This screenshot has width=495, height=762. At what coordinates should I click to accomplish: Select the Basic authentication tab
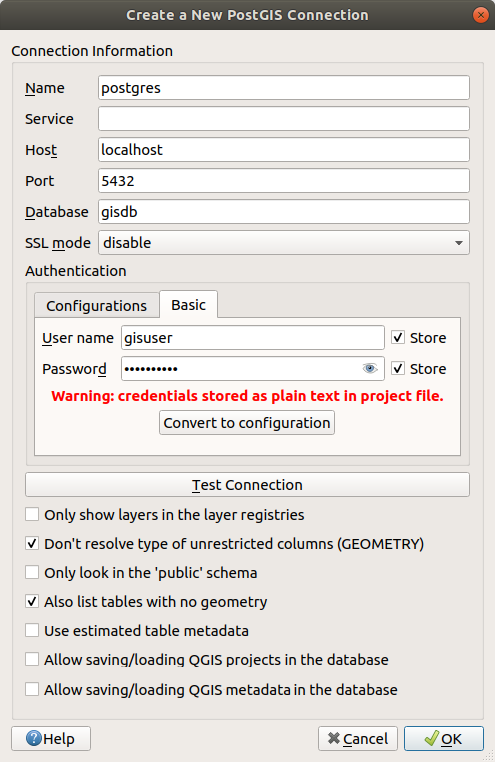(x=188, y=305)
